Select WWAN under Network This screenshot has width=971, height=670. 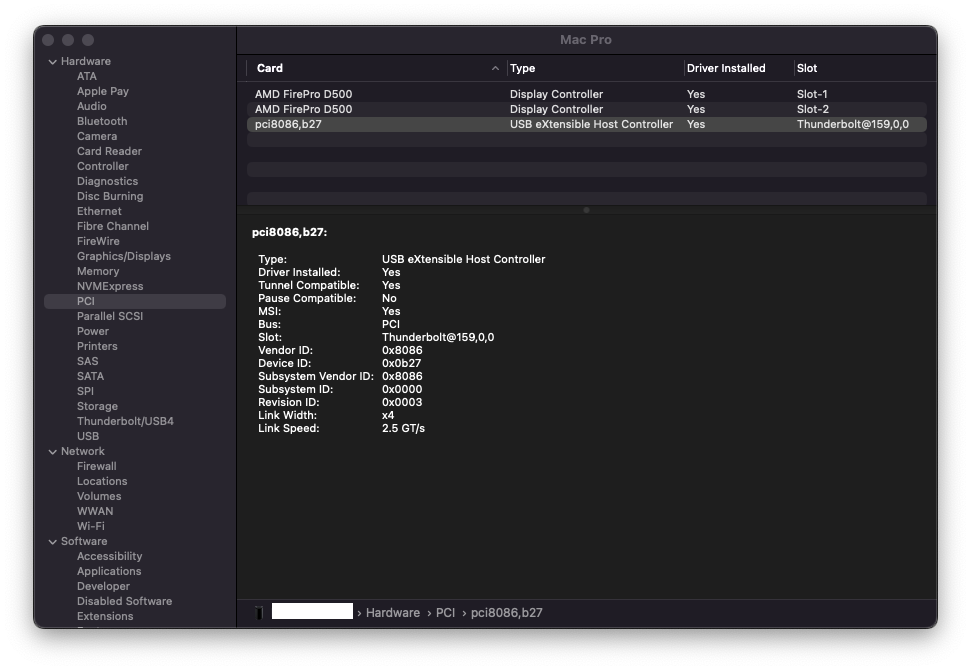(x=95, y=511)
